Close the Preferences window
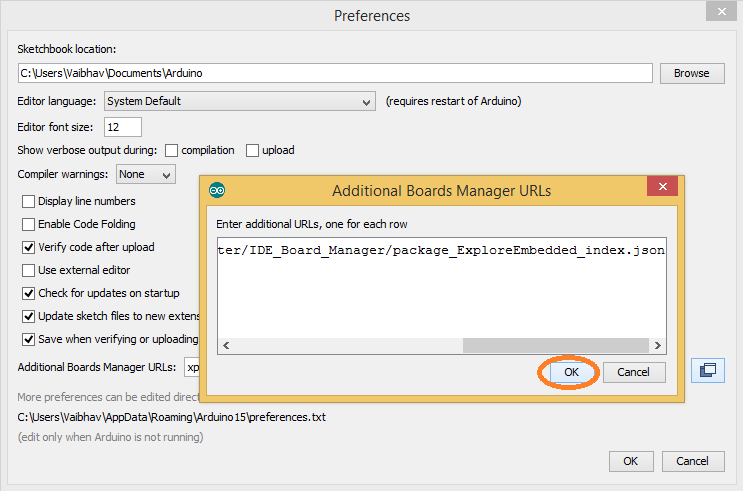743x491 pixels. click(721, 11)
